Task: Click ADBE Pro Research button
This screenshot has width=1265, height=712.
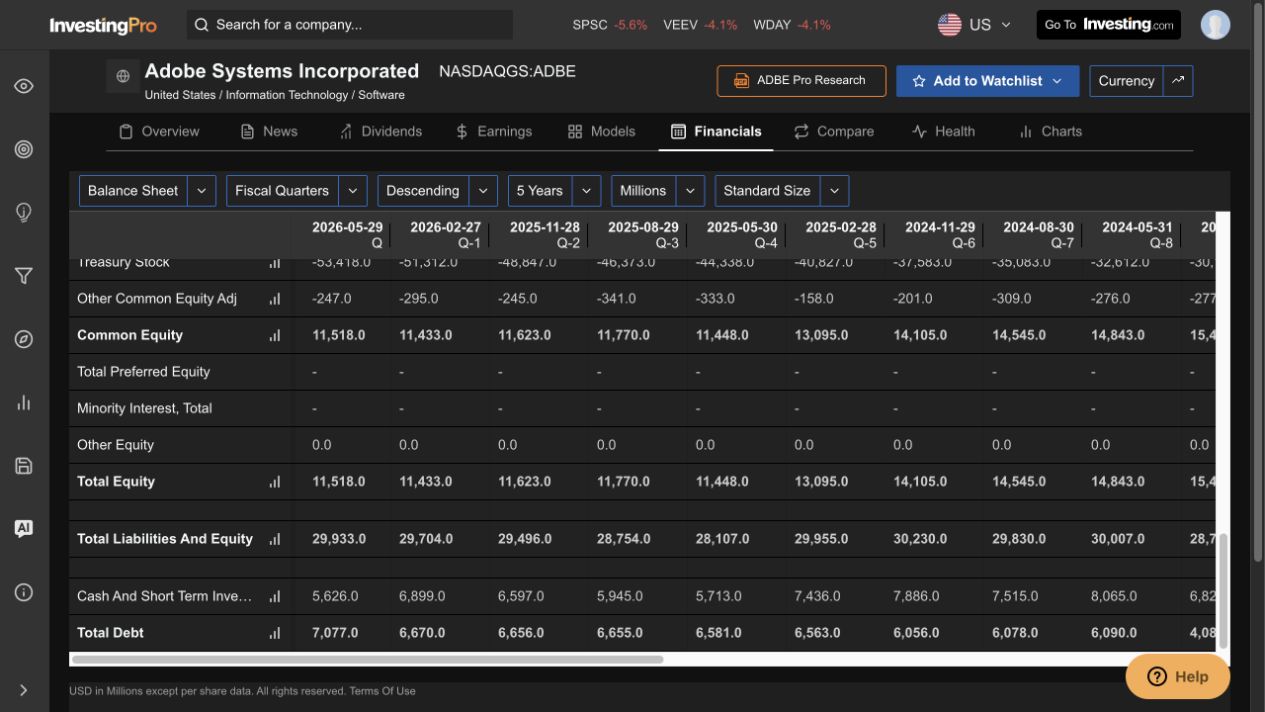Action: [801, 81]
